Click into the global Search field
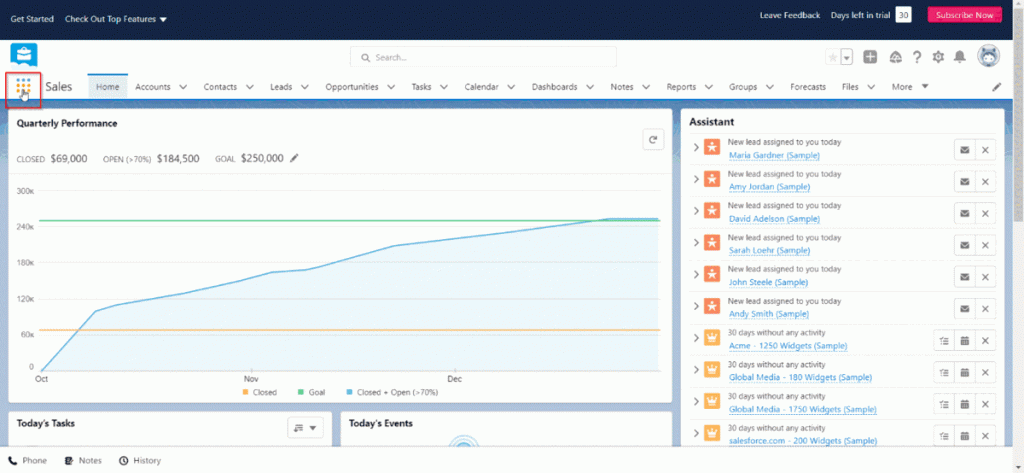 click(x=483, y=57)
